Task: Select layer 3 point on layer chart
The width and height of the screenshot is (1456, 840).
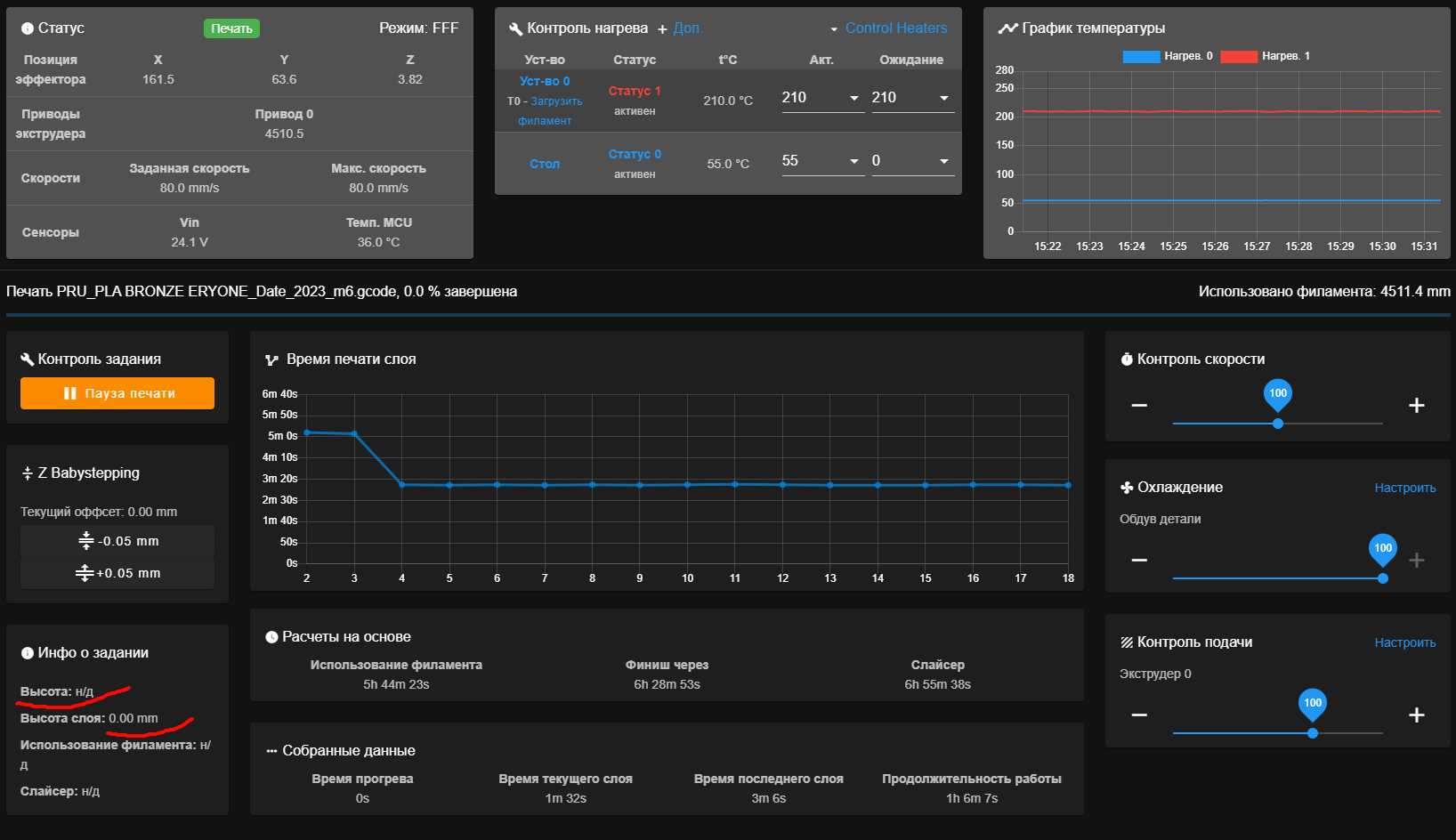Action: (x=354, y=434)
